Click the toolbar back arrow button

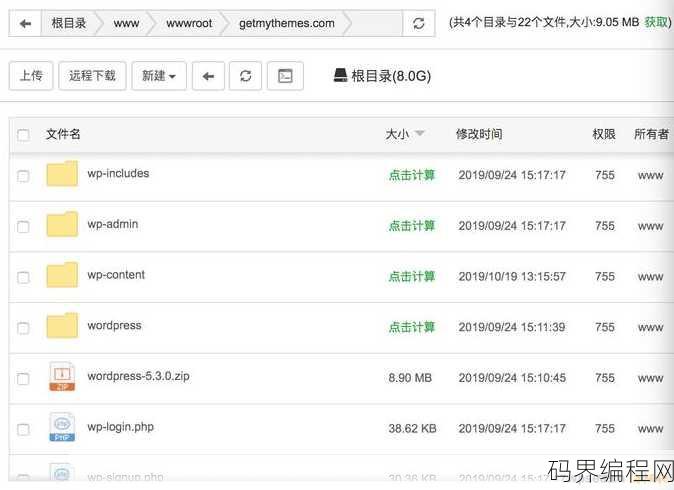(x=208, y=76)
